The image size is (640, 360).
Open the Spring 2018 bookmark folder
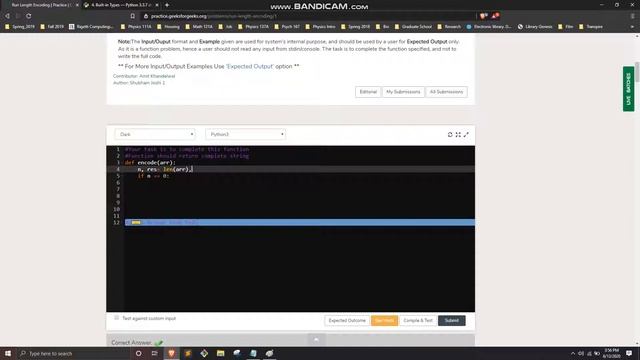point(356,27)
